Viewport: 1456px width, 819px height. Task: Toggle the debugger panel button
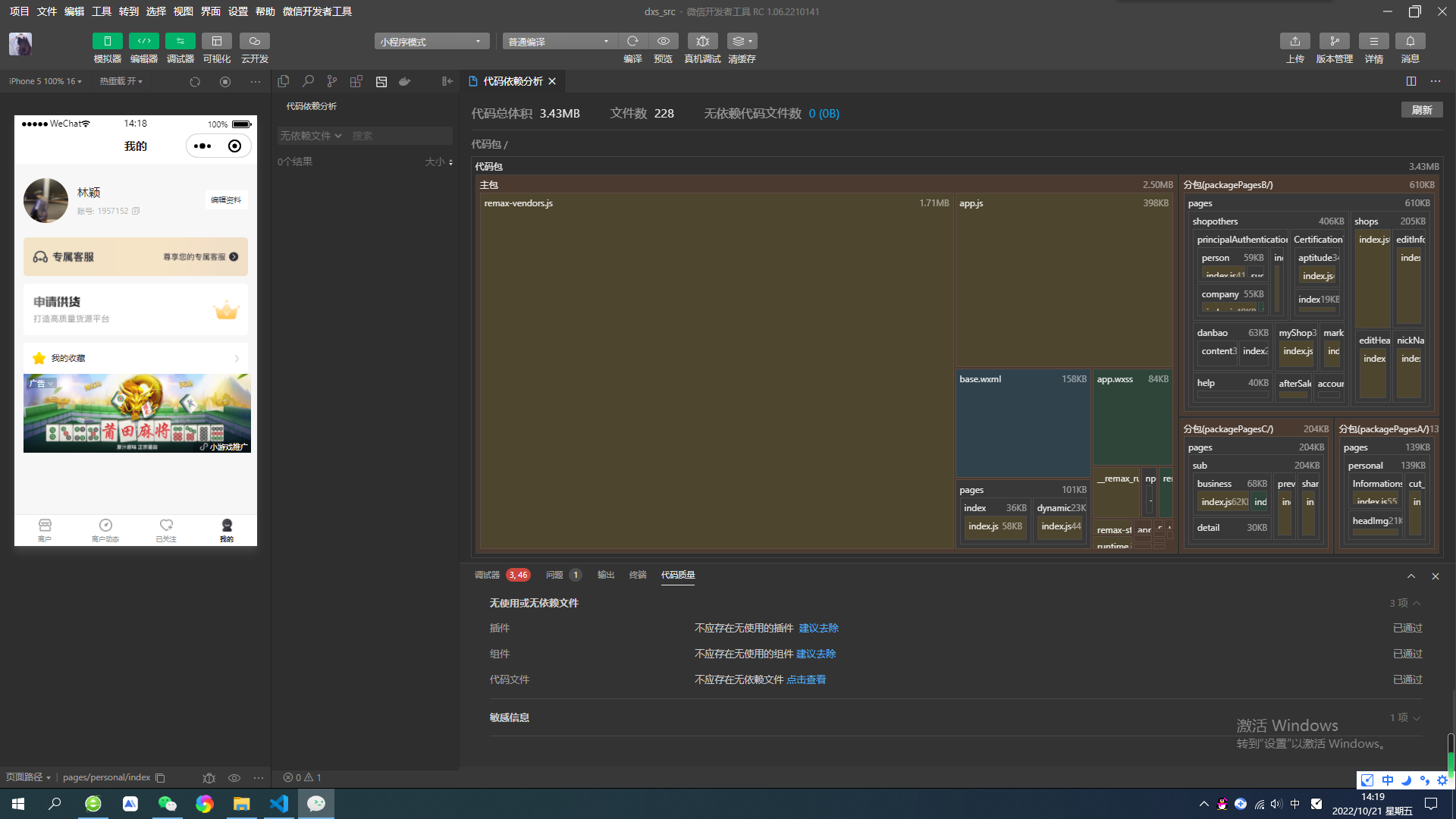180,41
